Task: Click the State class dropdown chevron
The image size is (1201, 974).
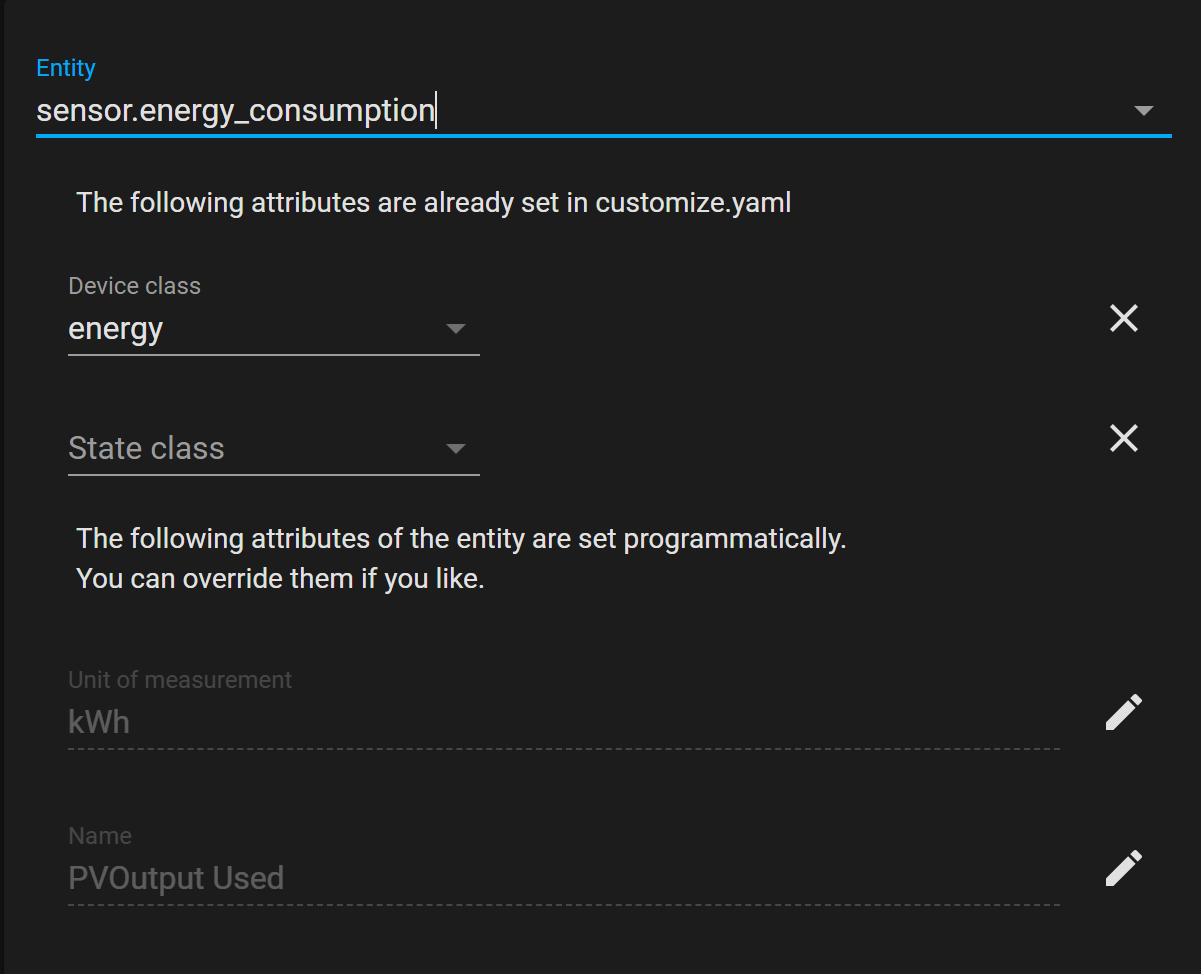Action: pos(457,448)
